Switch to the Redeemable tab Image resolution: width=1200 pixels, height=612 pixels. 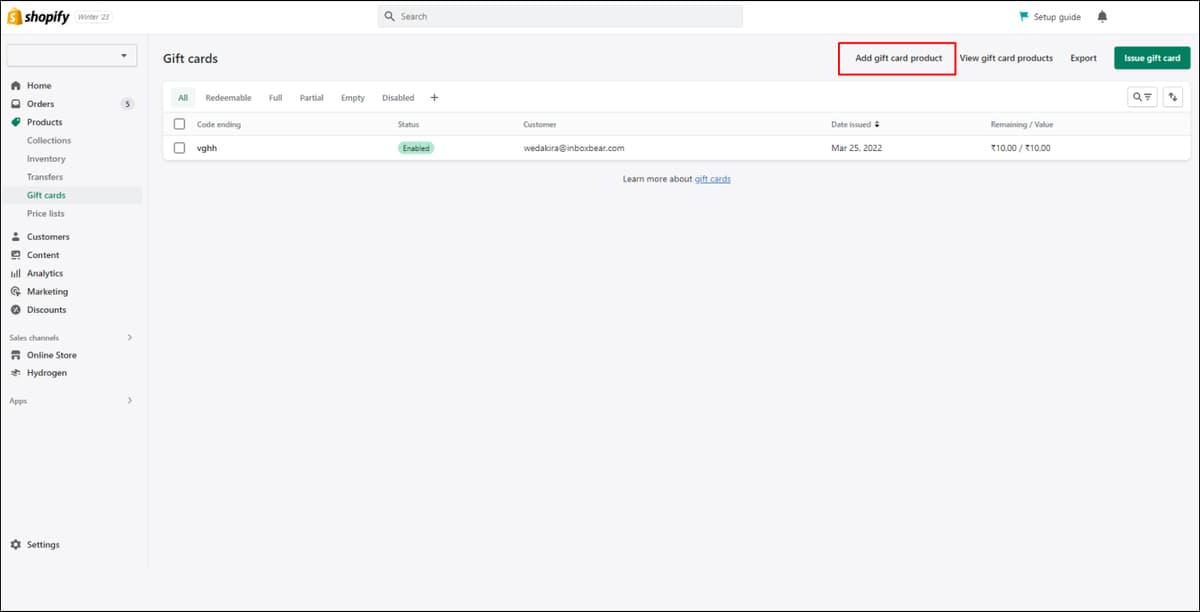click(x=228, y=98)
